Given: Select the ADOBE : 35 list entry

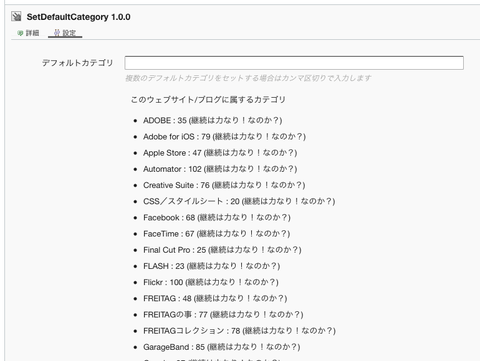Looking at the screenshot, I should (213, 120).
